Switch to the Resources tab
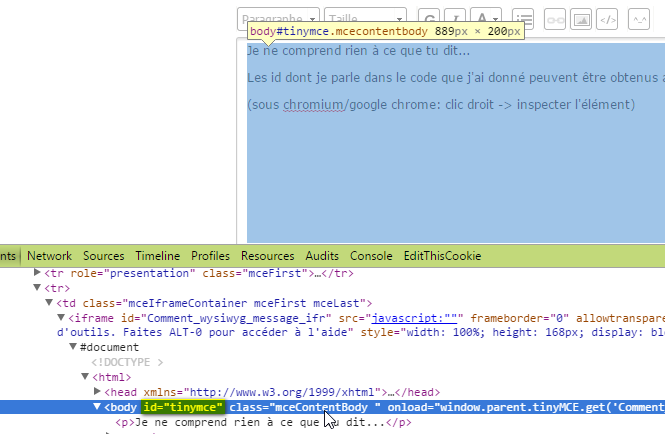The image size is (665, 434). coord(268,256)
